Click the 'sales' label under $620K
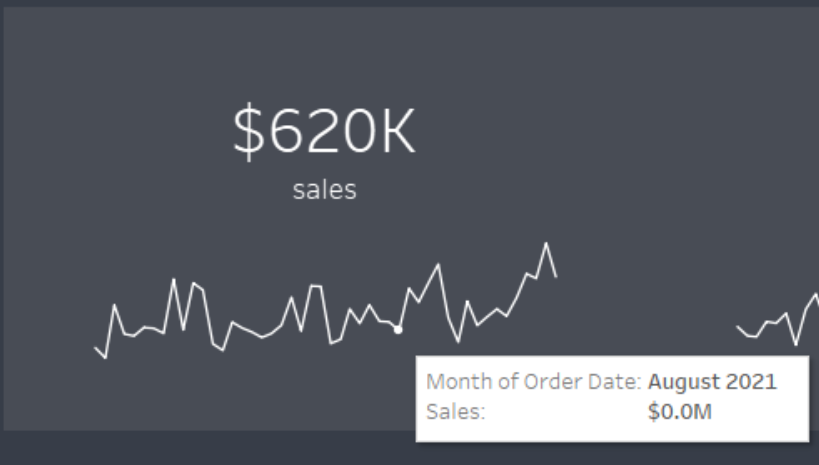Screen dimensions: 819x465 click(x=324, y=190)
